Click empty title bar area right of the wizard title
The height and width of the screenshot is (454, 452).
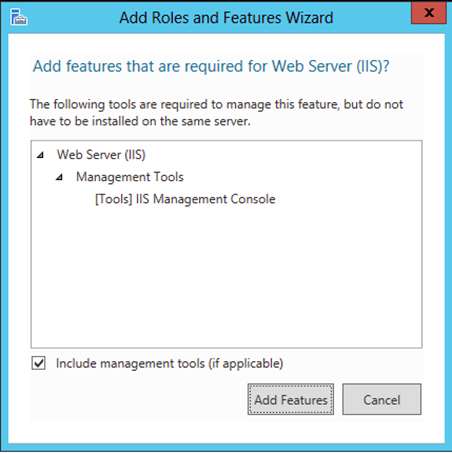tap(372, 18)
